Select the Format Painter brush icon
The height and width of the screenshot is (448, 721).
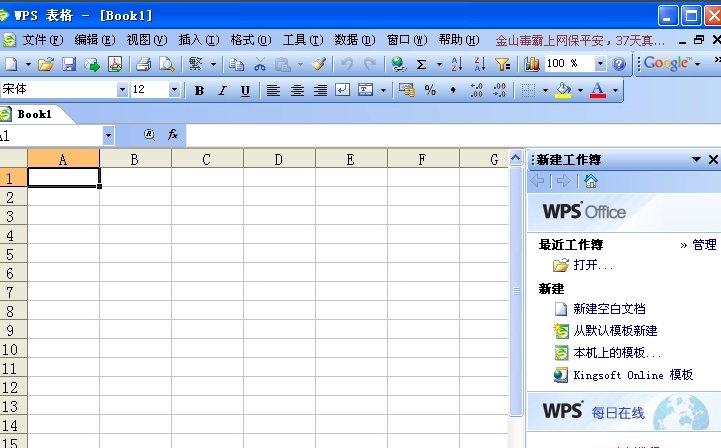pyautogui.click(x=318, y=64)
